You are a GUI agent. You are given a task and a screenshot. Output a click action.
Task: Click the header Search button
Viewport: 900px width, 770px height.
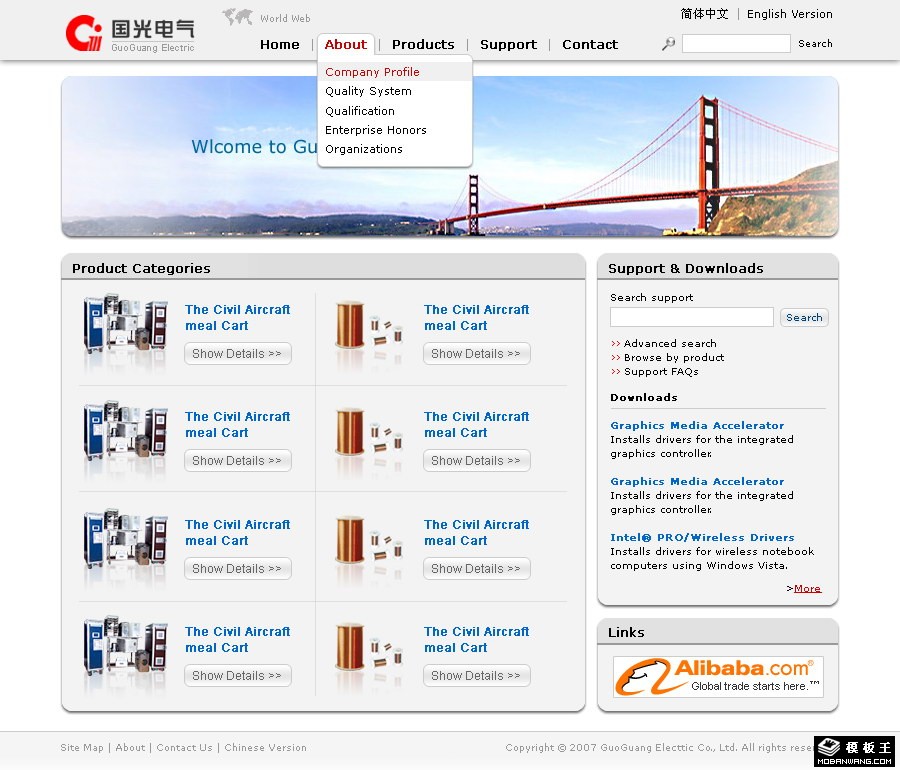point(815,44)
